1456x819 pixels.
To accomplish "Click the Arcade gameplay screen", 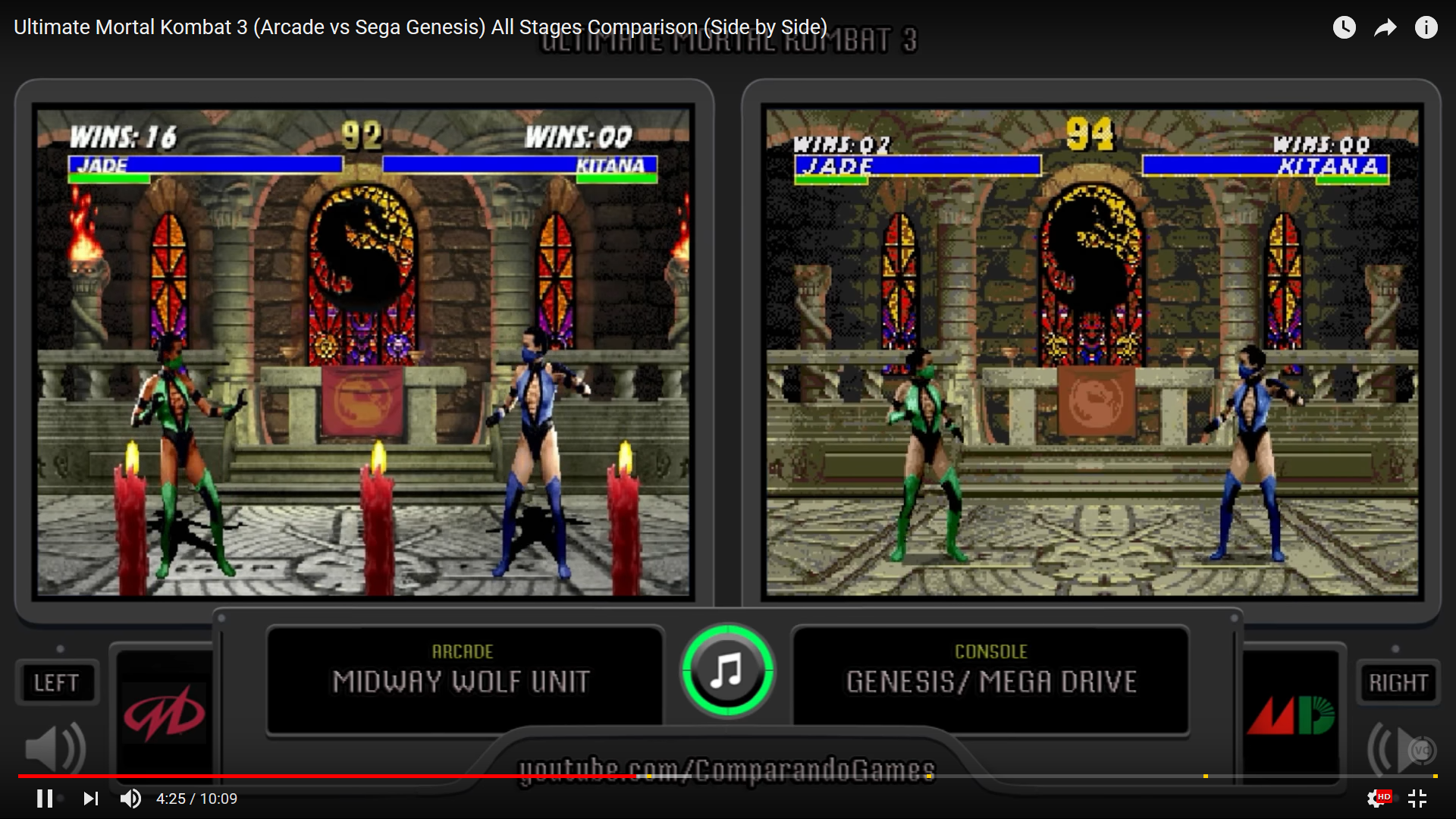I will coord(364,352).
